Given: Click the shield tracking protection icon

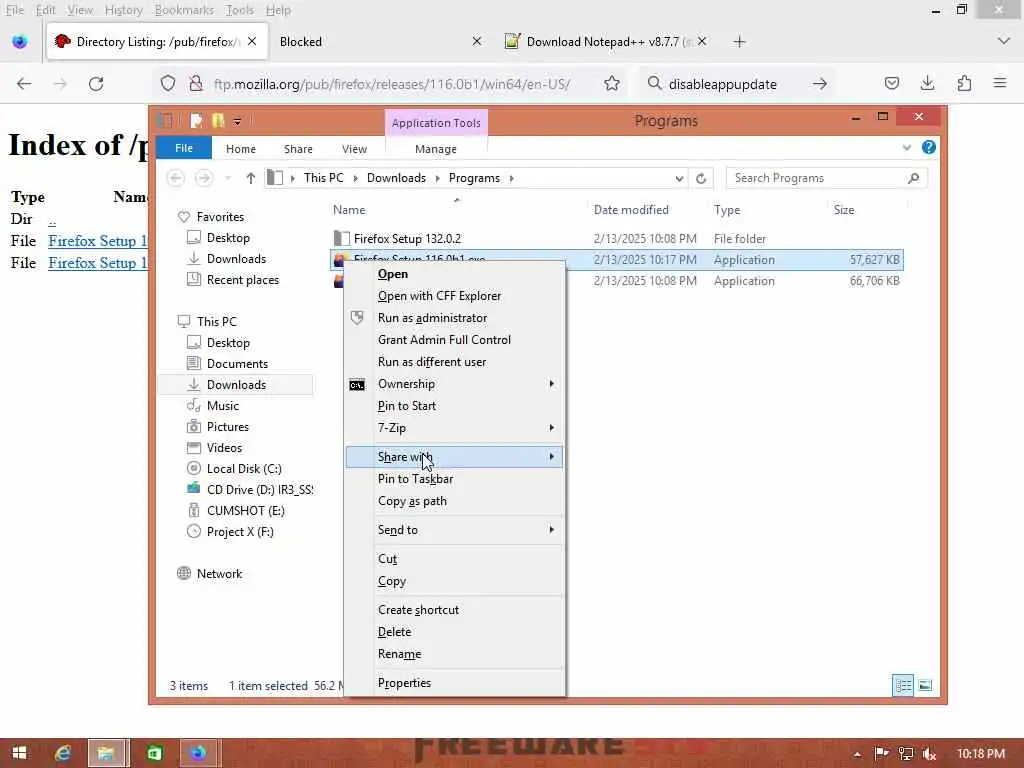Looking at the screenshot, I should click(168, 84).
